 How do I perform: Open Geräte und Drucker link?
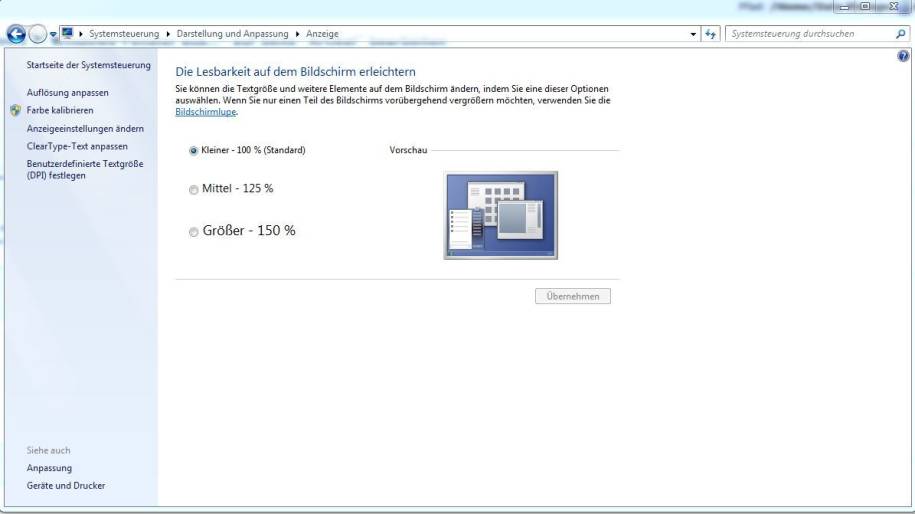coord(65,485)
